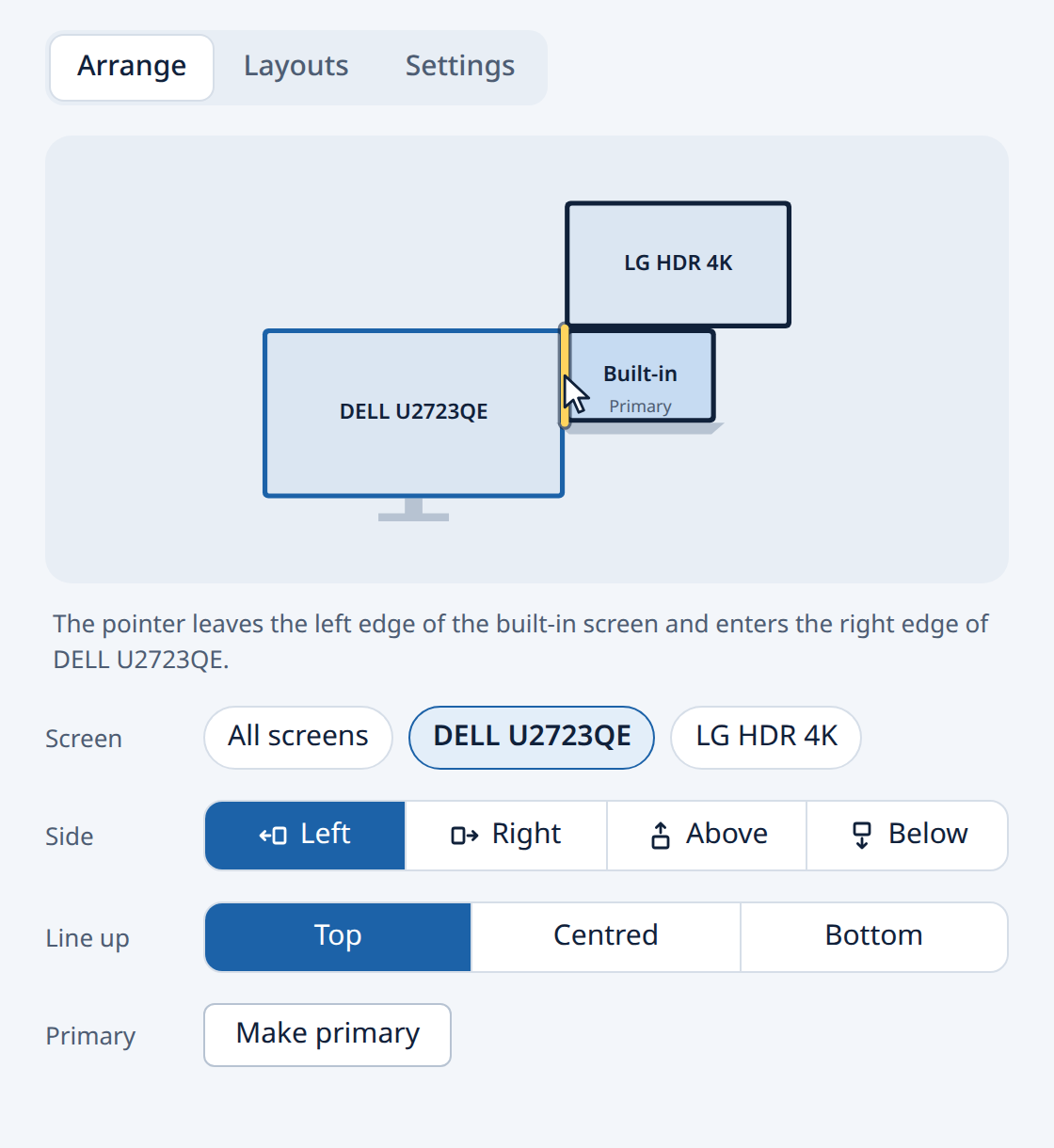Click the Above arrow icon
This screenshot has height=1148, width=1054.
click(661, 836)
